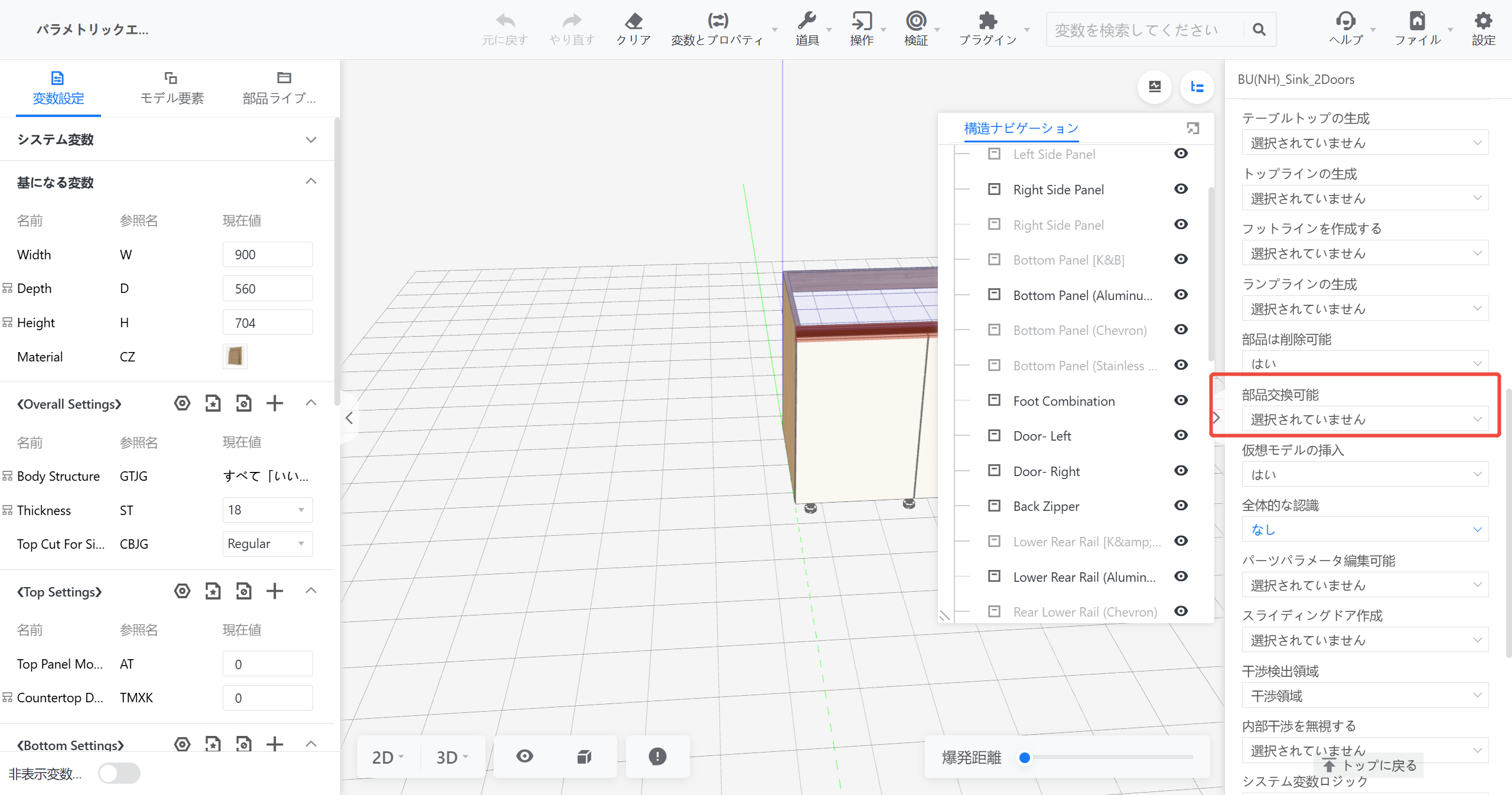This screenshot has width=1512, height=795.
Task: Click the target icon in Top Settings
Action: (x=183, y=591)
